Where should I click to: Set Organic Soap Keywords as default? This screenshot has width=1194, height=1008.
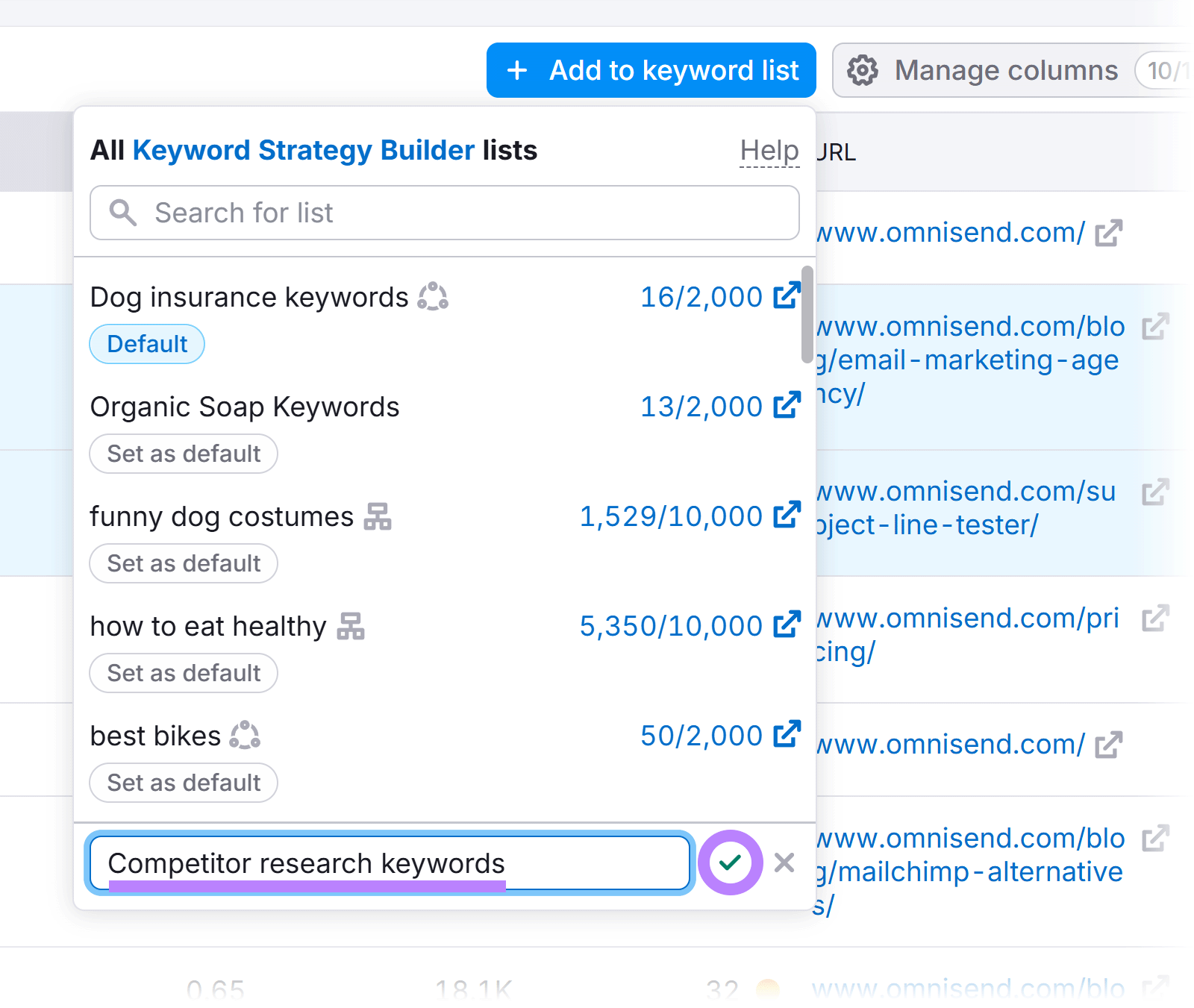pos(183,454)
